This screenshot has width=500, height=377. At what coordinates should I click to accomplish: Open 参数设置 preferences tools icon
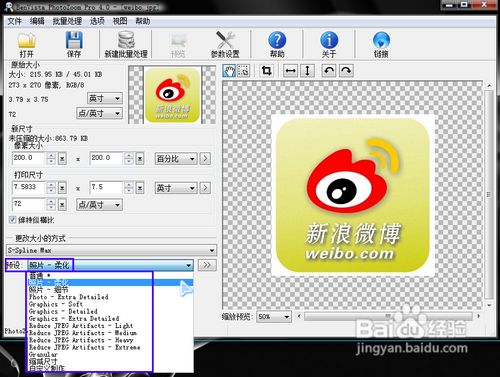[x=225, y=45]
